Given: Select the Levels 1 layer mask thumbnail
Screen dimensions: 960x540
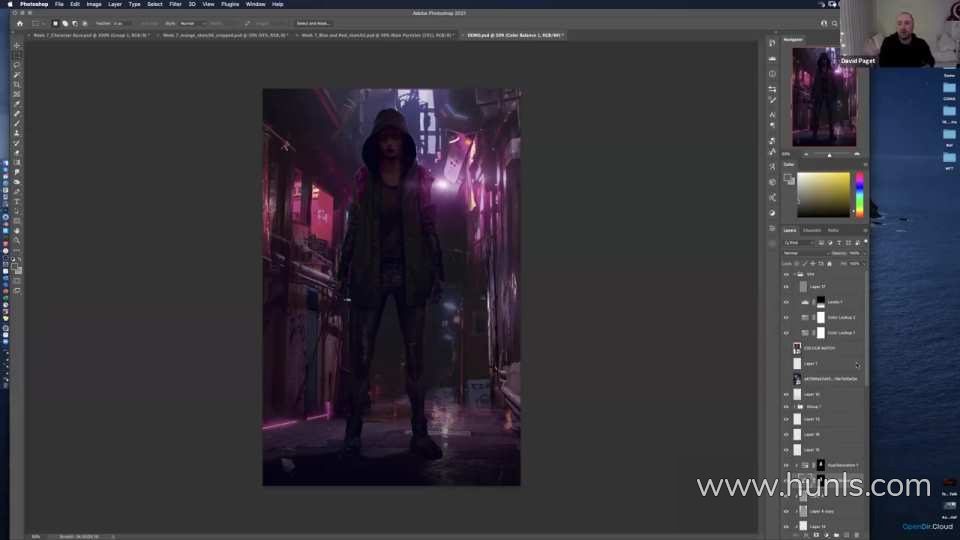Looking at the screenshot, I should [820, 302].
